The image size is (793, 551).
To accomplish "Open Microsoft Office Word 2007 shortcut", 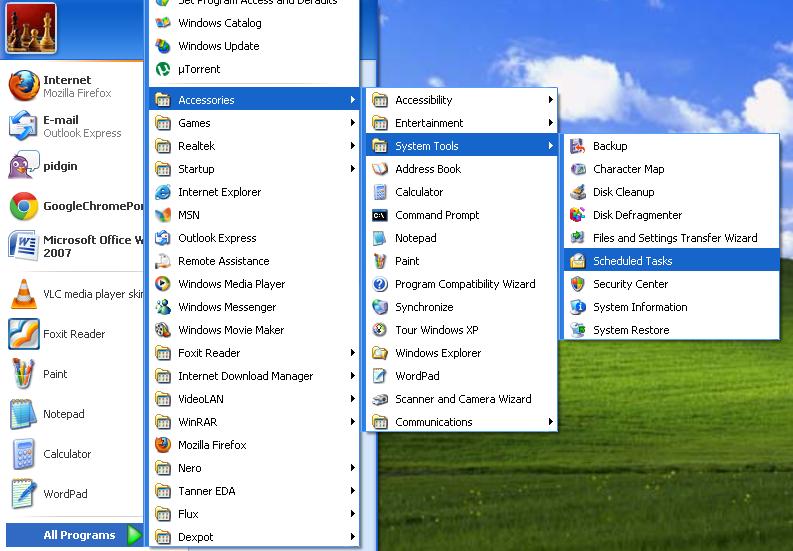I will pyautogui.click(x=75, y=246).
